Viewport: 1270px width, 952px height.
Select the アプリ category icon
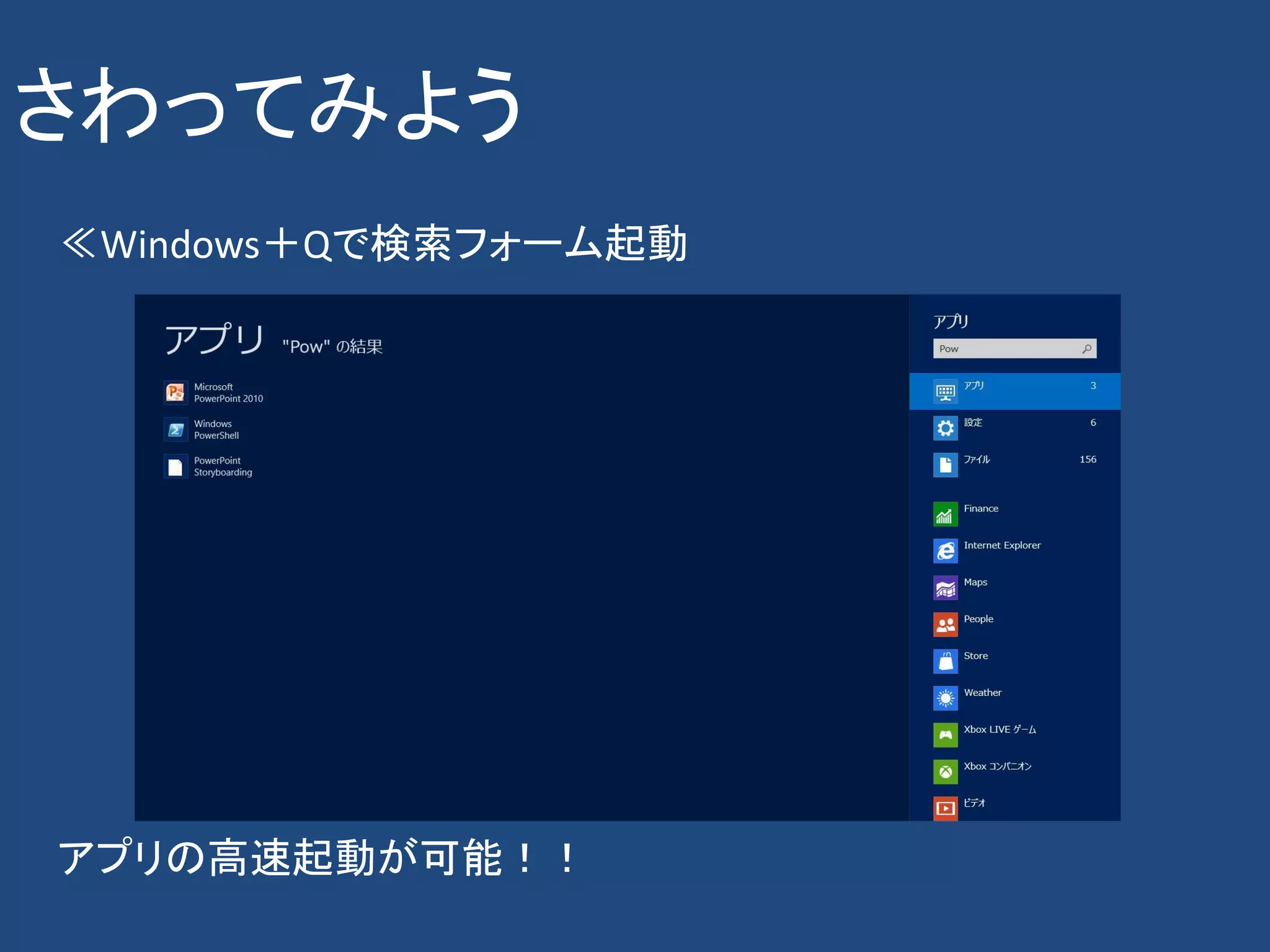[945, 391]
